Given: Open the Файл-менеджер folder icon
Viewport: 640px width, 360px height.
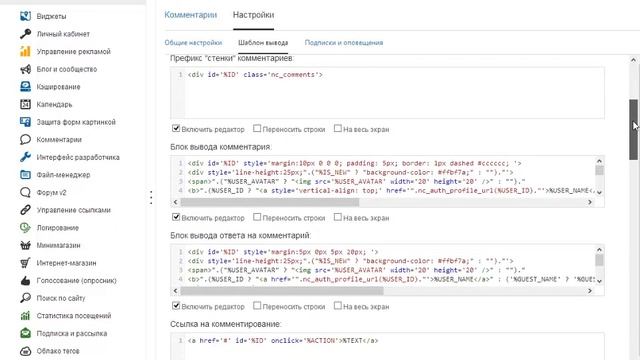Looking at the screenshot, I should [x=25, y=175].
